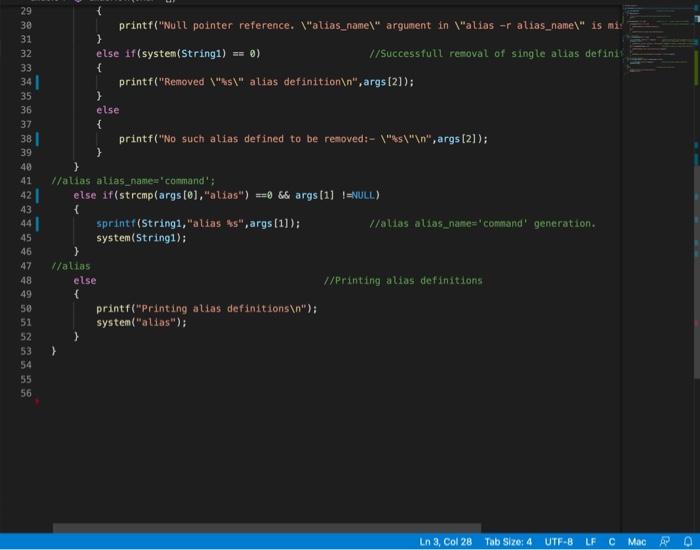Change end of line sequence LF
The width and height of the screenshot is (700, 550).
[590, 542]
